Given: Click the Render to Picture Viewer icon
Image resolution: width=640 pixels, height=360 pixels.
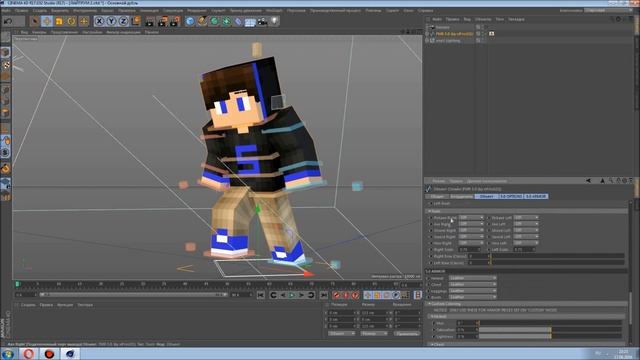Looking at the screenshot, I should coord(162,21).
